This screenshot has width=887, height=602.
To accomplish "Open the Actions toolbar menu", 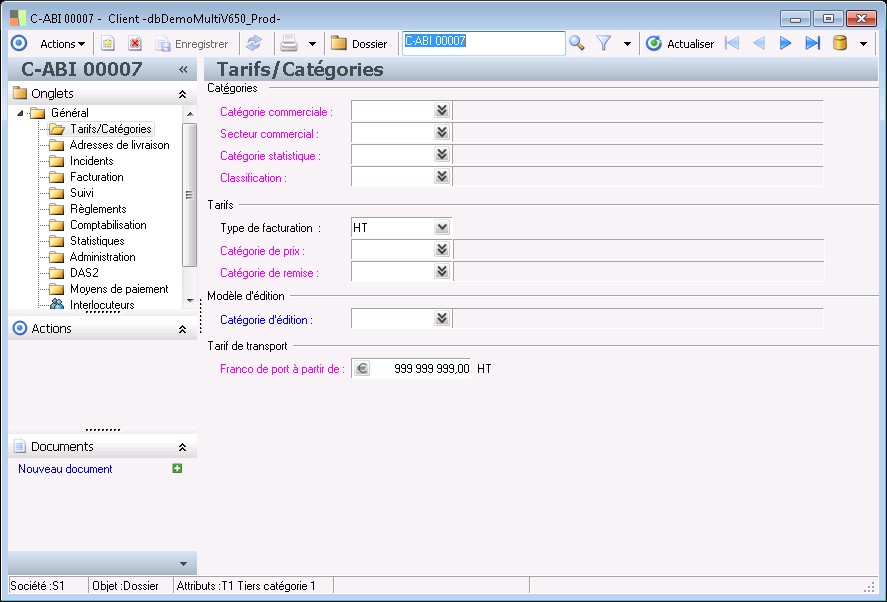I will tap(62, 44).
